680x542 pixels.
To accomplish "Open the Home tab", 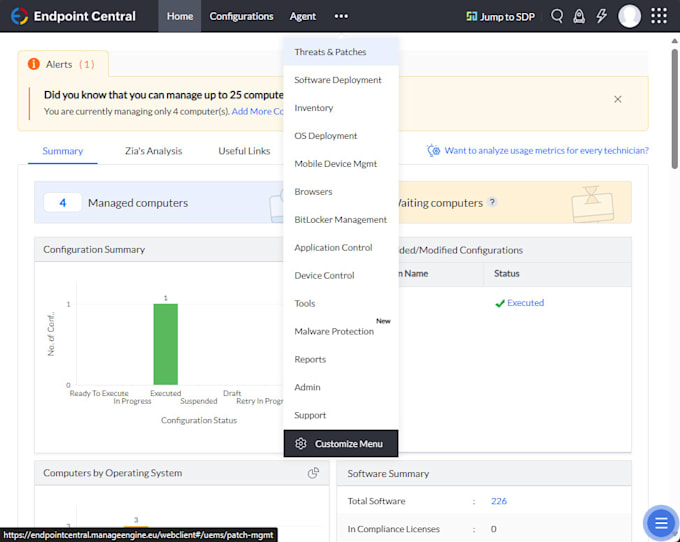I will tap(180, 16).
